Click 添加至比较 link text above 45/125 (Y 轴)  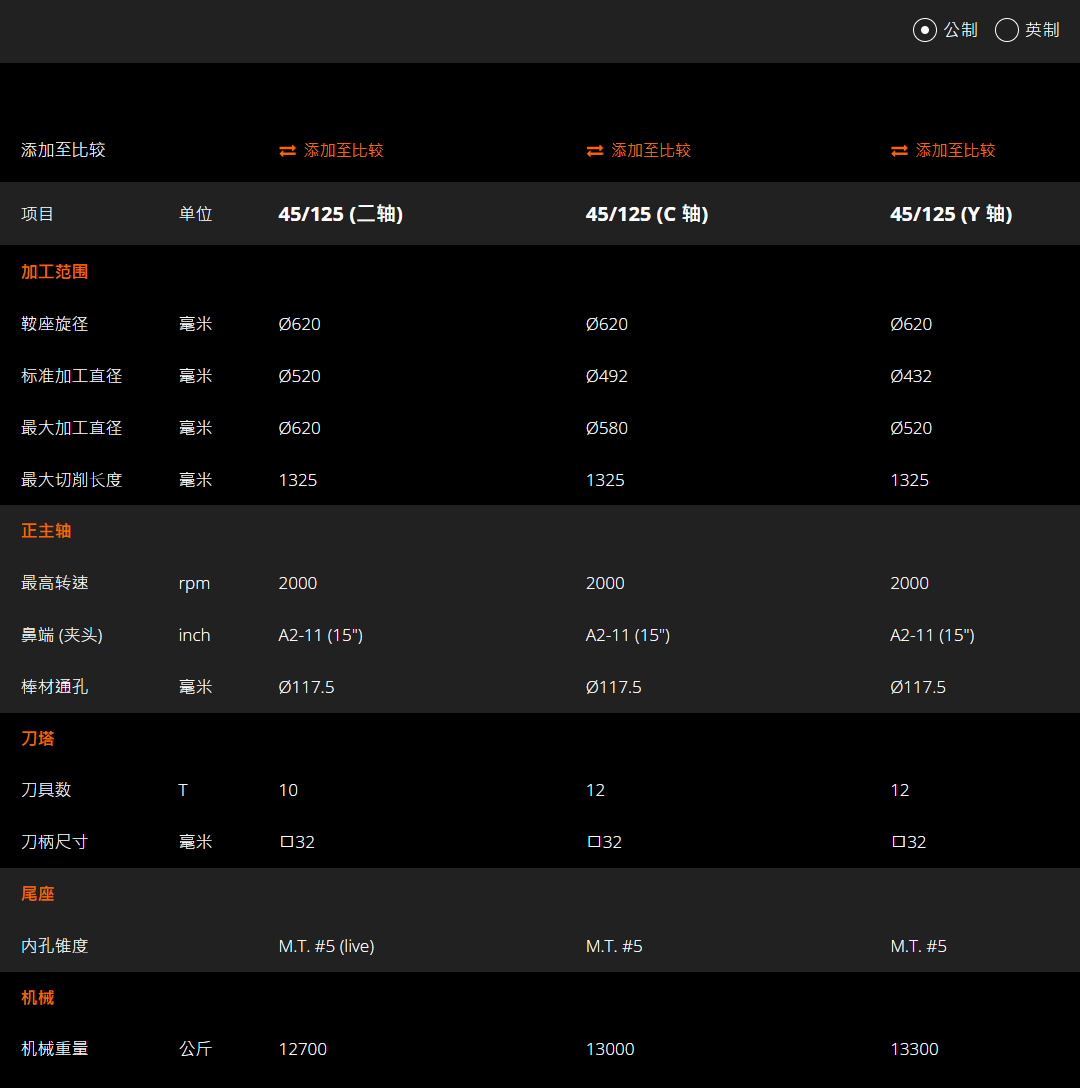(x=955, y=151)
